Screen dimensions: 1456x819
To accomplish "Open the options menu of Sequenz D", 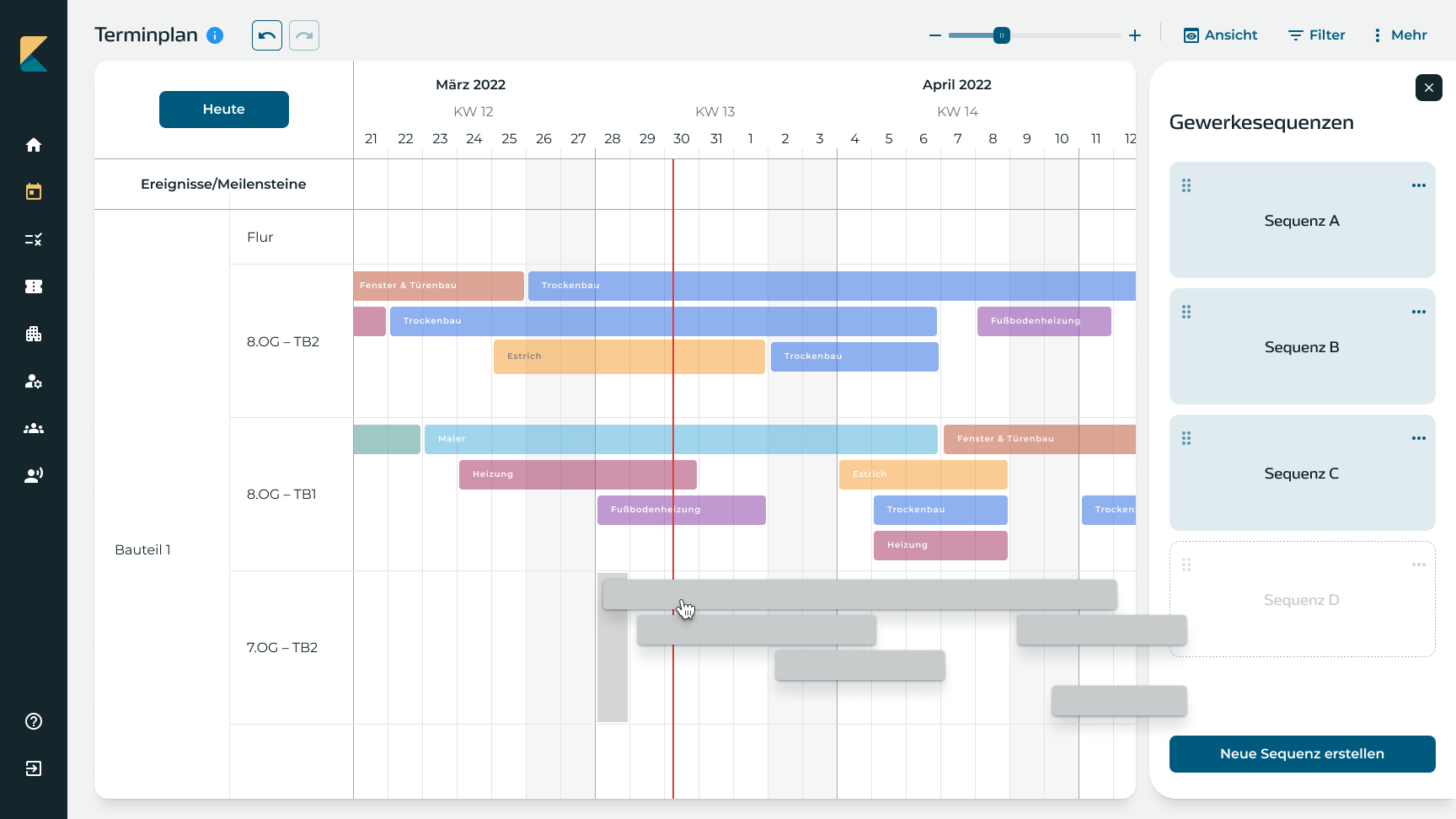I will (1419, 565).
